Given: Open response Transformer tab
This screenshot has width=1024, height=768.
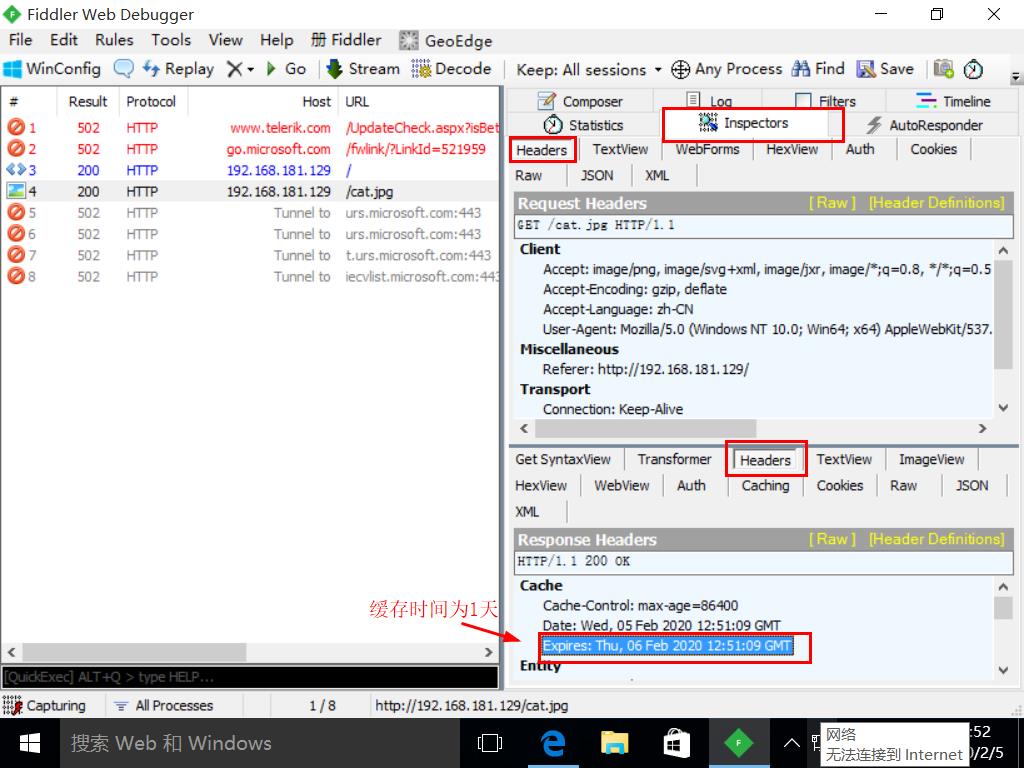Looking at the screenshot, I should click(x=674, y=459).
